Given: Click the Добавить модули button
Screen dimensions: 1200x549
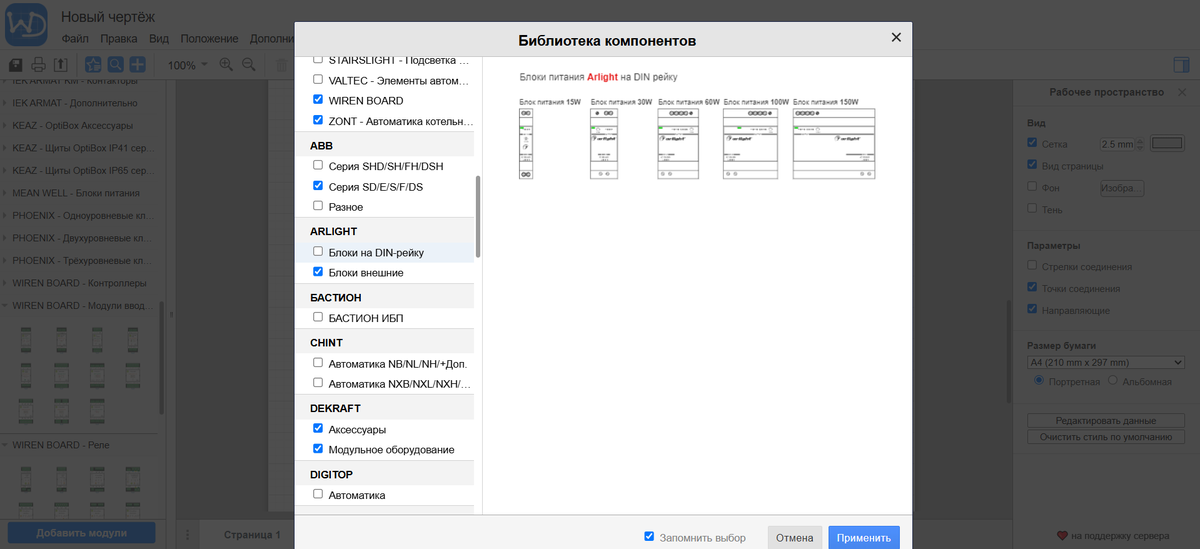Looking at the screenshot, I should (81, 533).
